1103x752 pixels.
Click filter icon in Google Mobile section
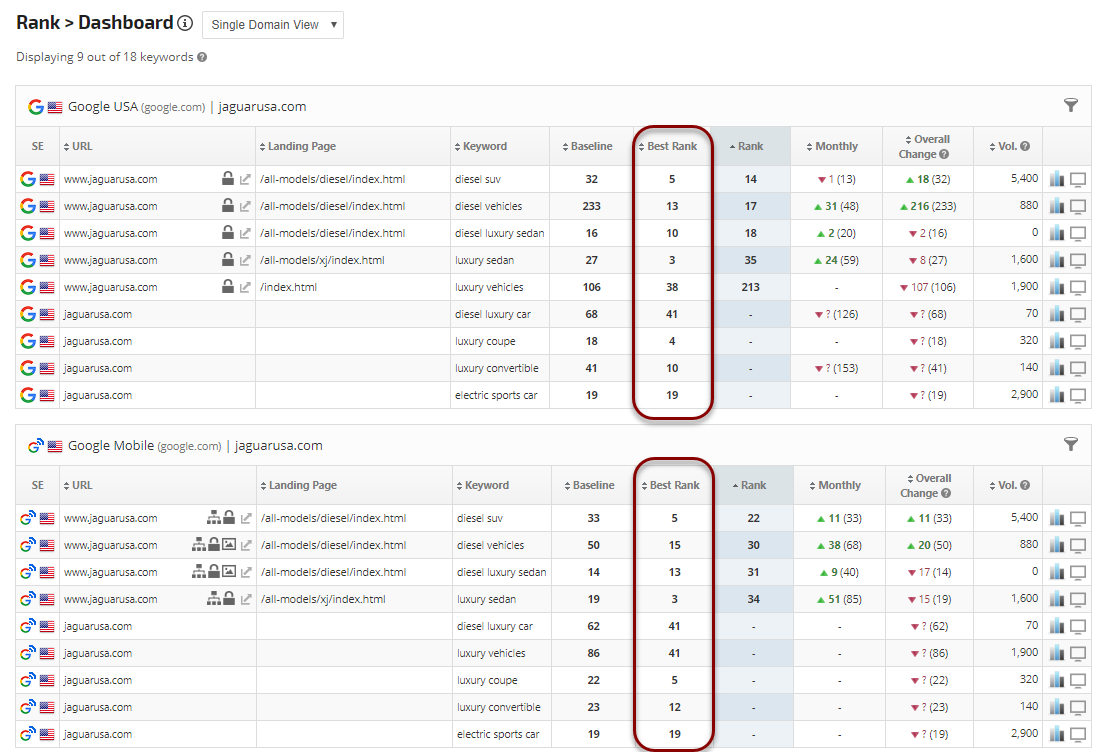[x=1070, y=444]
